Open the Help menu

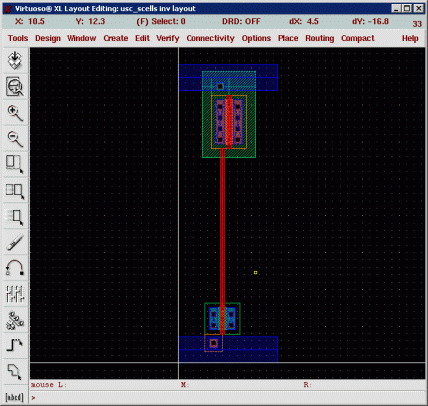point(410,38)
